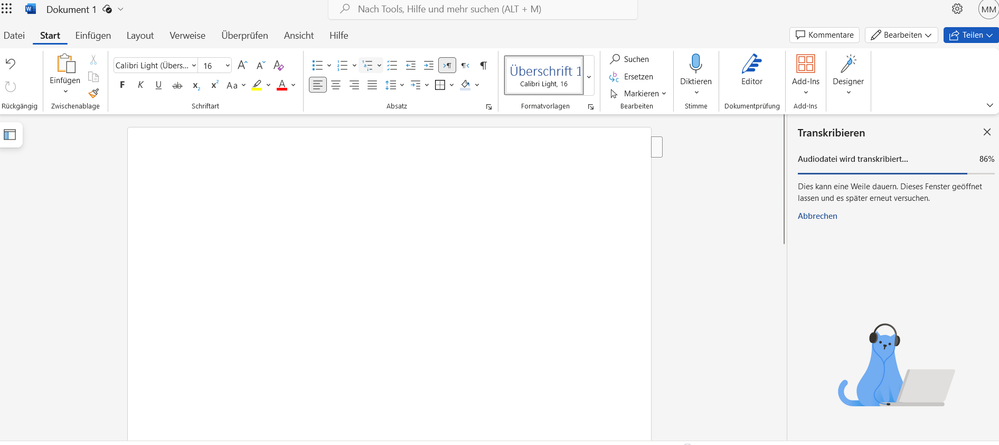The height and width of the screenshot is (445, 999).
Task: Open the Designer wand icon
Action: [848, 64]
